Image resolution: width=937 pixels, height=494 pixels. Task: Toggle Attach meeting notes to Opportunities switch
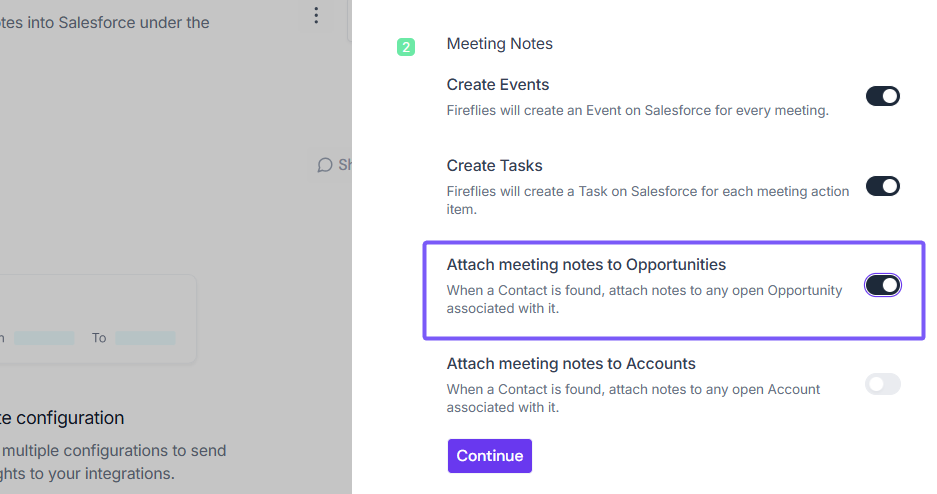click(x=883, y=286)
